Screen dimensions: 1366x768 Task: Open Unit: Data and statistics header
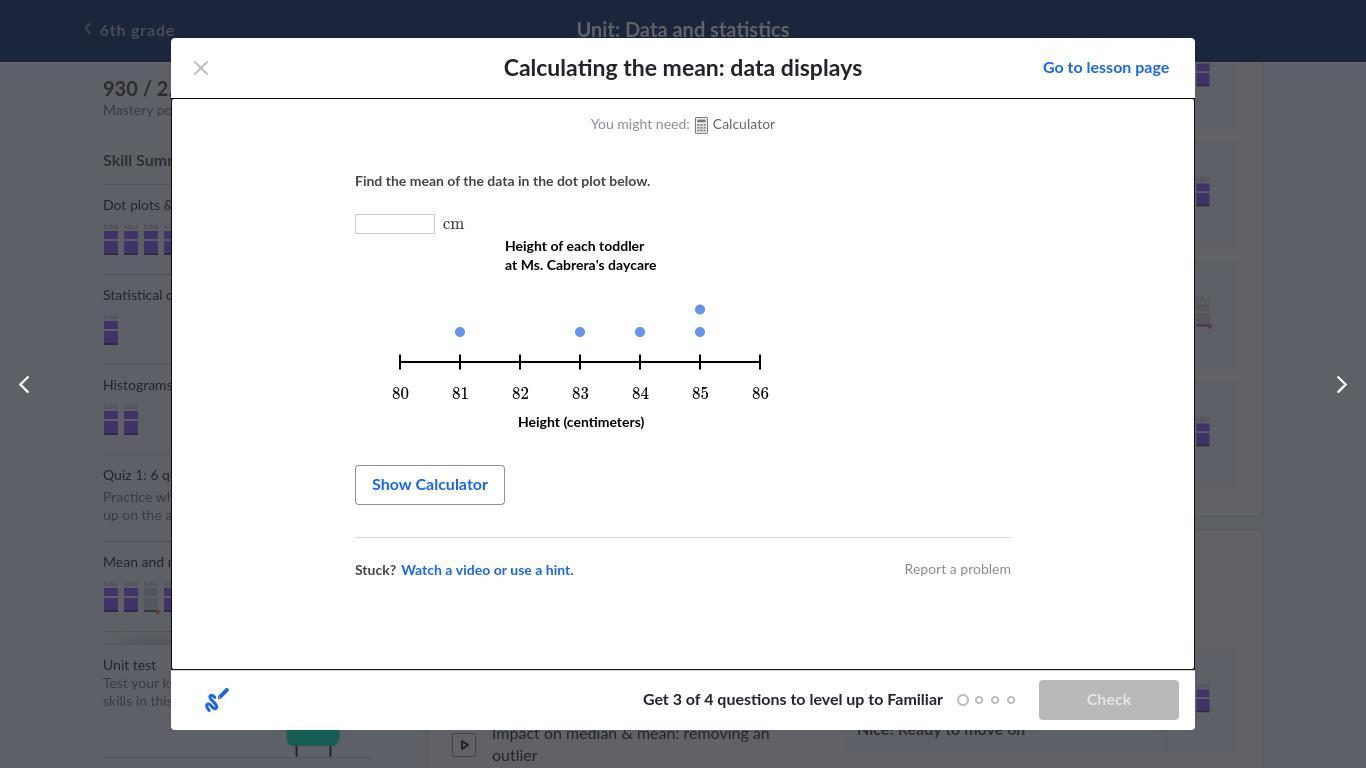683,30
